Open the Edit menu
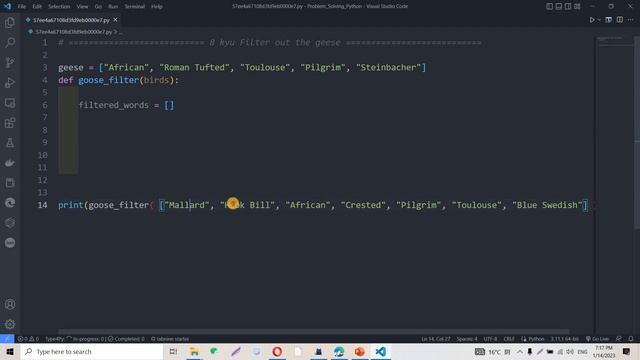This screenshot has height=360, width=640. 37,7
